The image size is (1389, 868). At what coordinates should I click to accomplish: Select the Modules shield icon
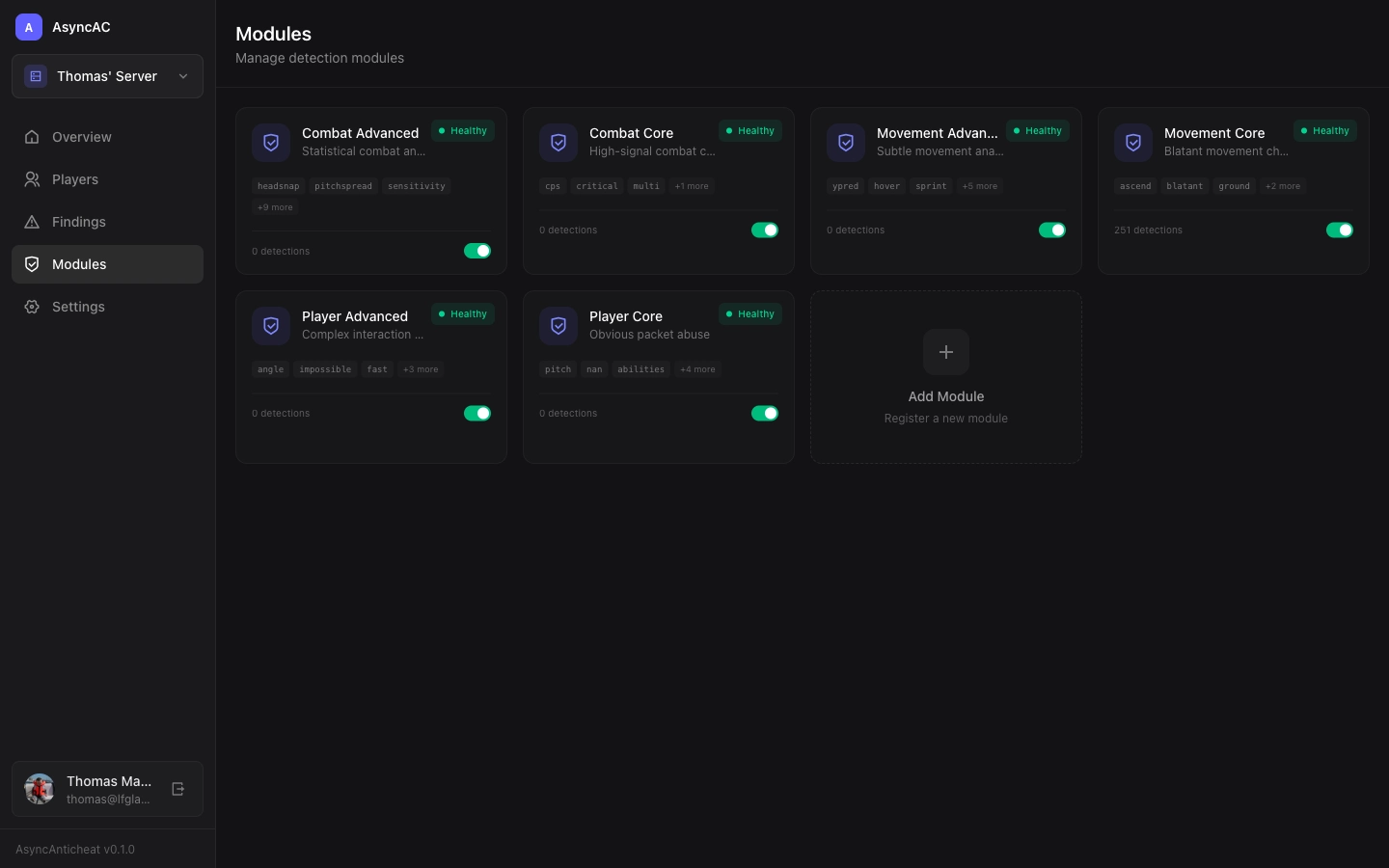[32, 264]
